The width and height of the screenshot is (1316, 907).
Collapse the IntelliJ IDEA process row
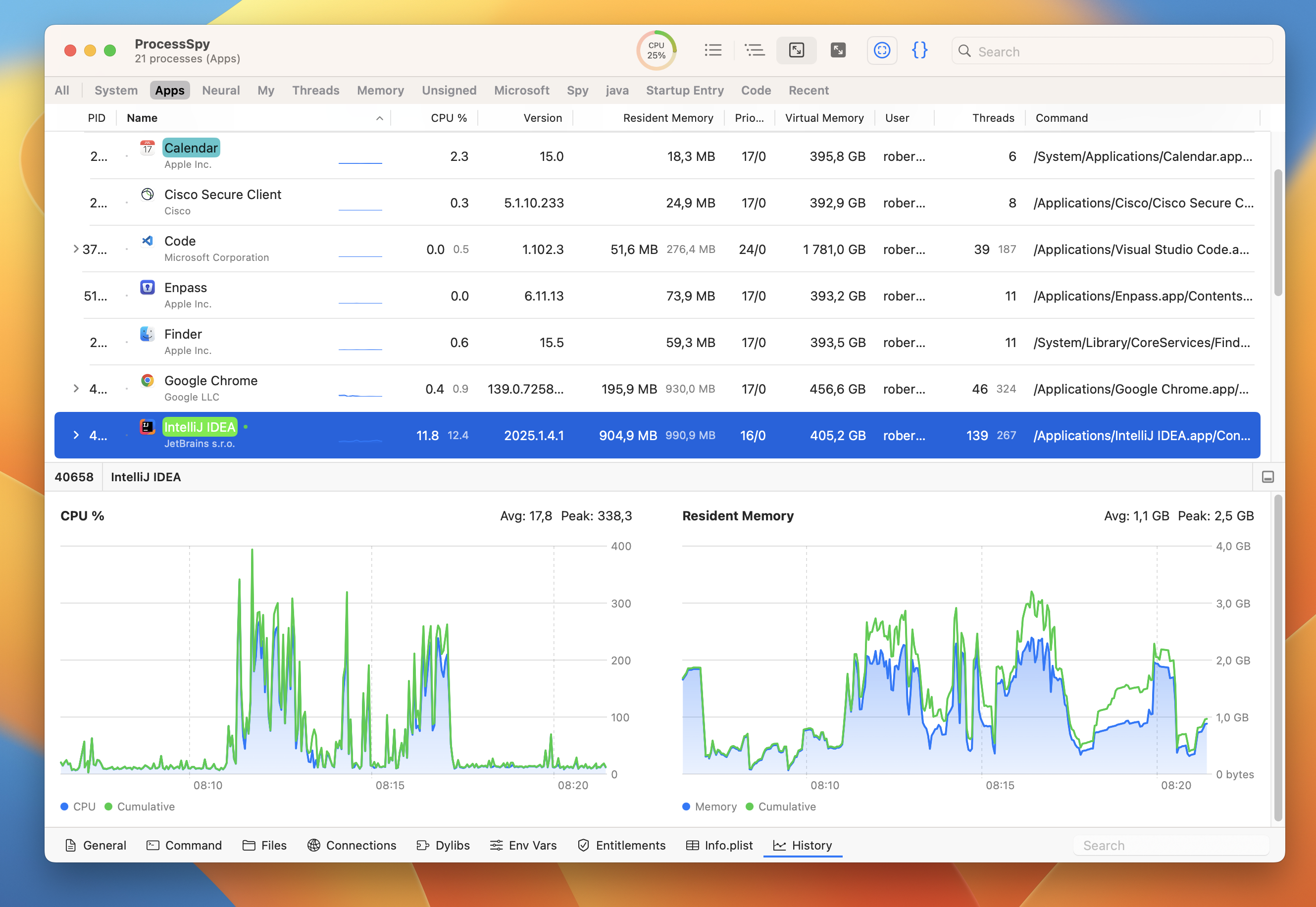76,435
